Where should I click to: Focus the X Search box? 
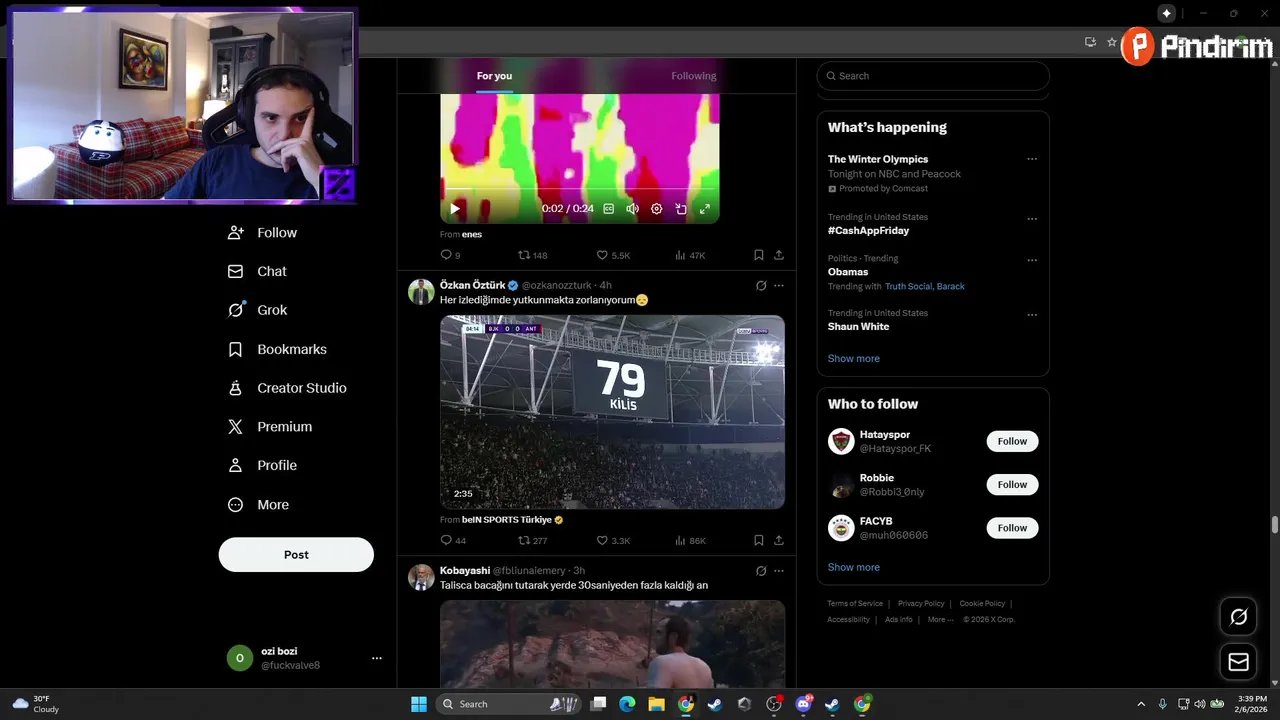933,76
